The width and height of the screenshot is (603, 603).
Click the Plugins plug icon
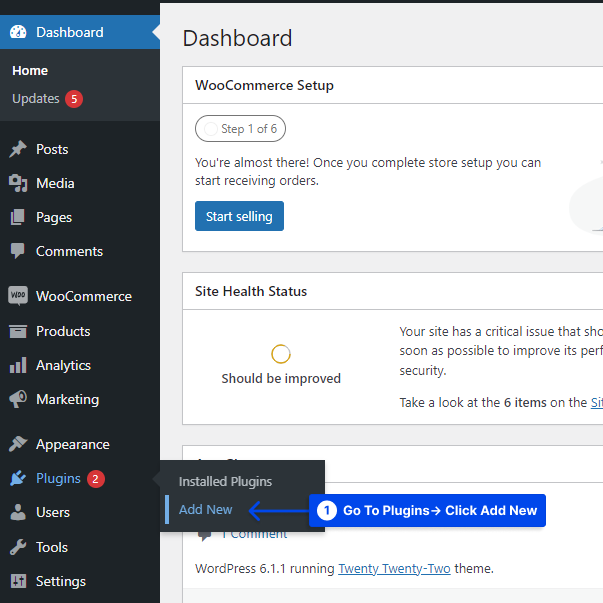coord(18,478)
